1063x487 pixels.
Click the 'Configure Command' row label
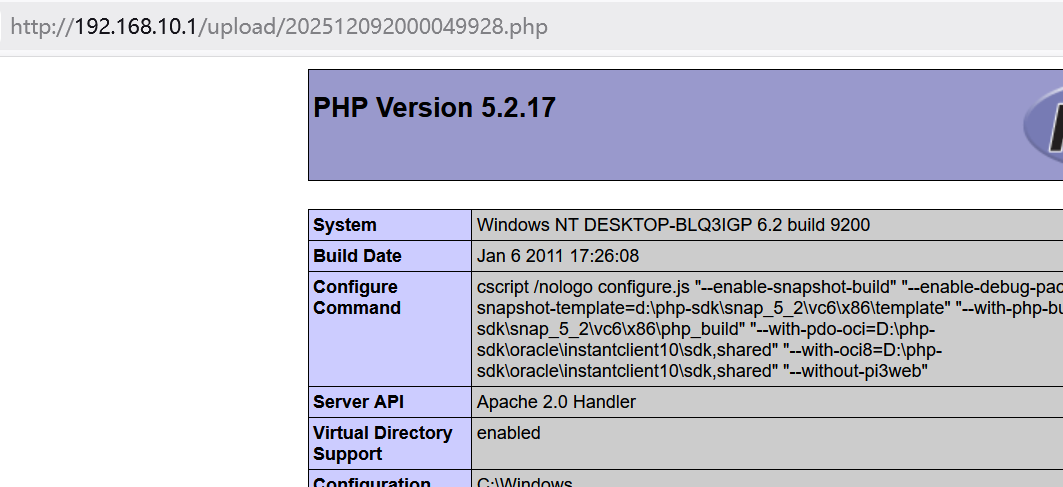pyautogui.click(x=357, y=297)
